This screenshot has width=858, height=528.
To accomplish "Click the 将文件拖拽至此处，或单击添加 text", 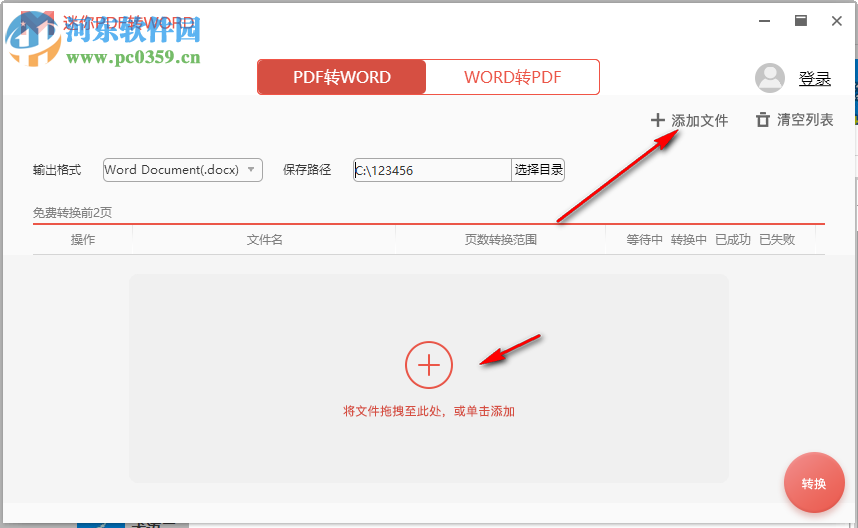I will click(x=429, y=411).
